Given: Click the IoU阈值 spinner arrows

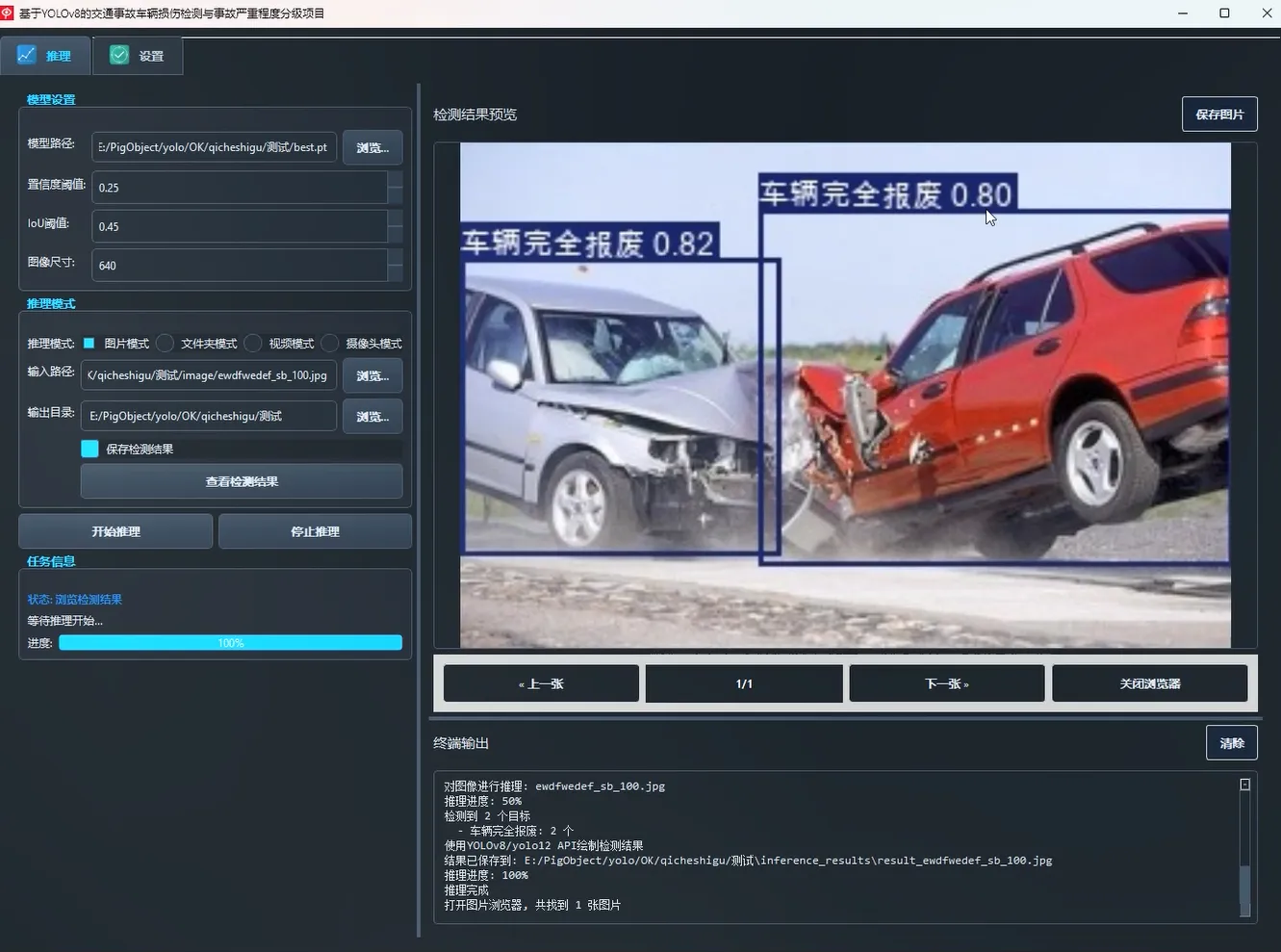Looking at the screenshot, I should coord(395,226).
